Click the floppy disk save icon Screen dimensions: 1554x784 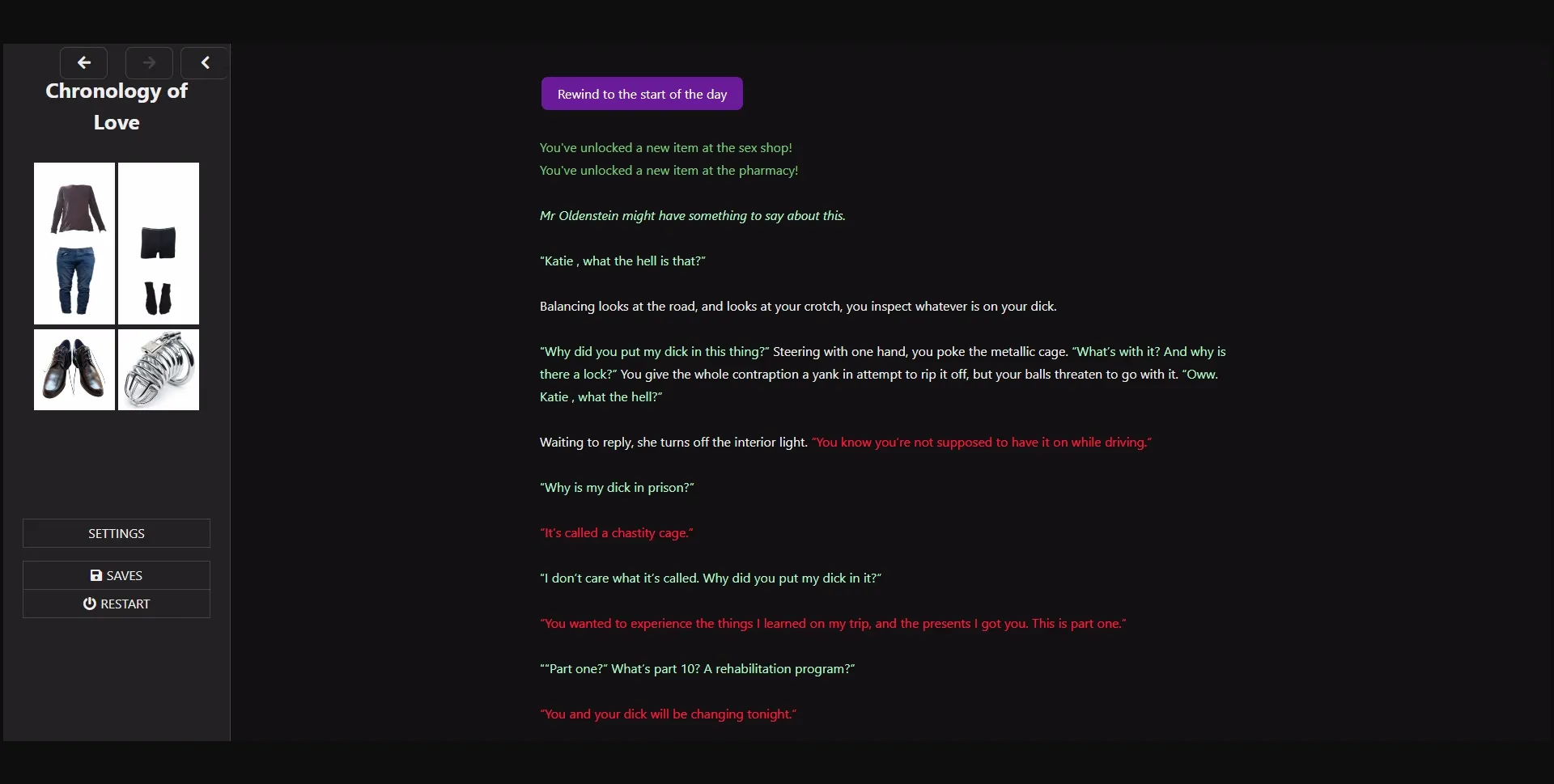96,575
